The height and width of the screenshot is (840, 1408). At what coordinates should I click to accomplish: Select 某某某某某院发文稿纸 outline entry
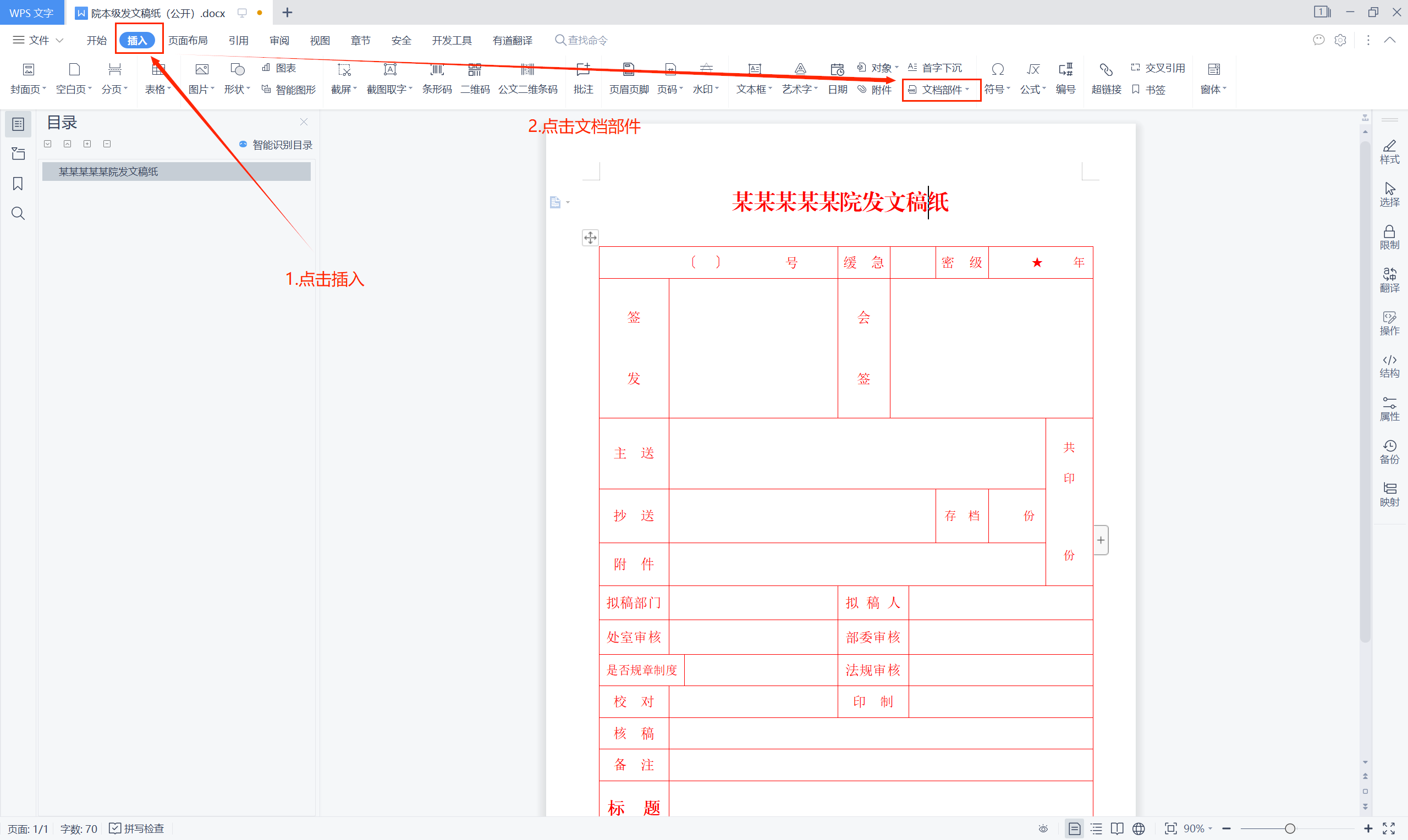[108, 172]
